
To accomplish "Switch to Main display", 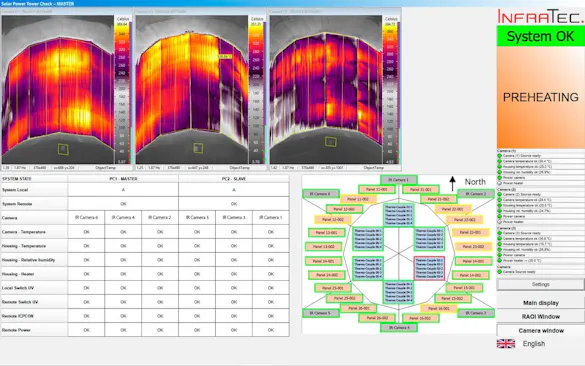I will click(x=541, y=303).
